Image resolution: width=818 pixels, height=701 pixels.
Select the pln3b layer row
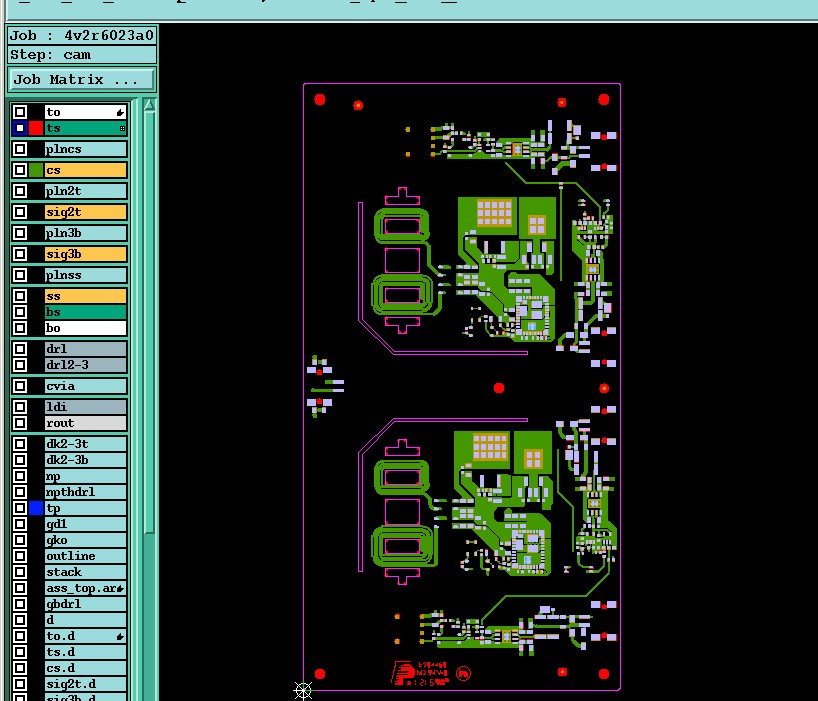pyautogui.click(x=86, y=233)
